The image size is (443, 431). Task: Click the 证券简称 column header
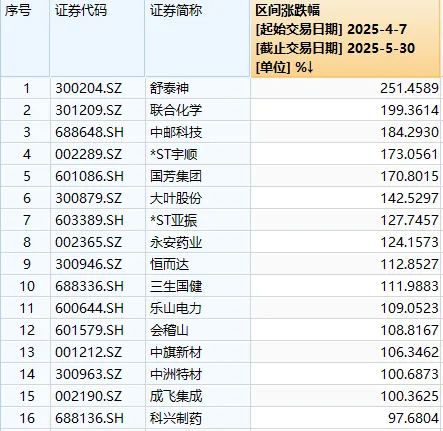tap(176, 10)
